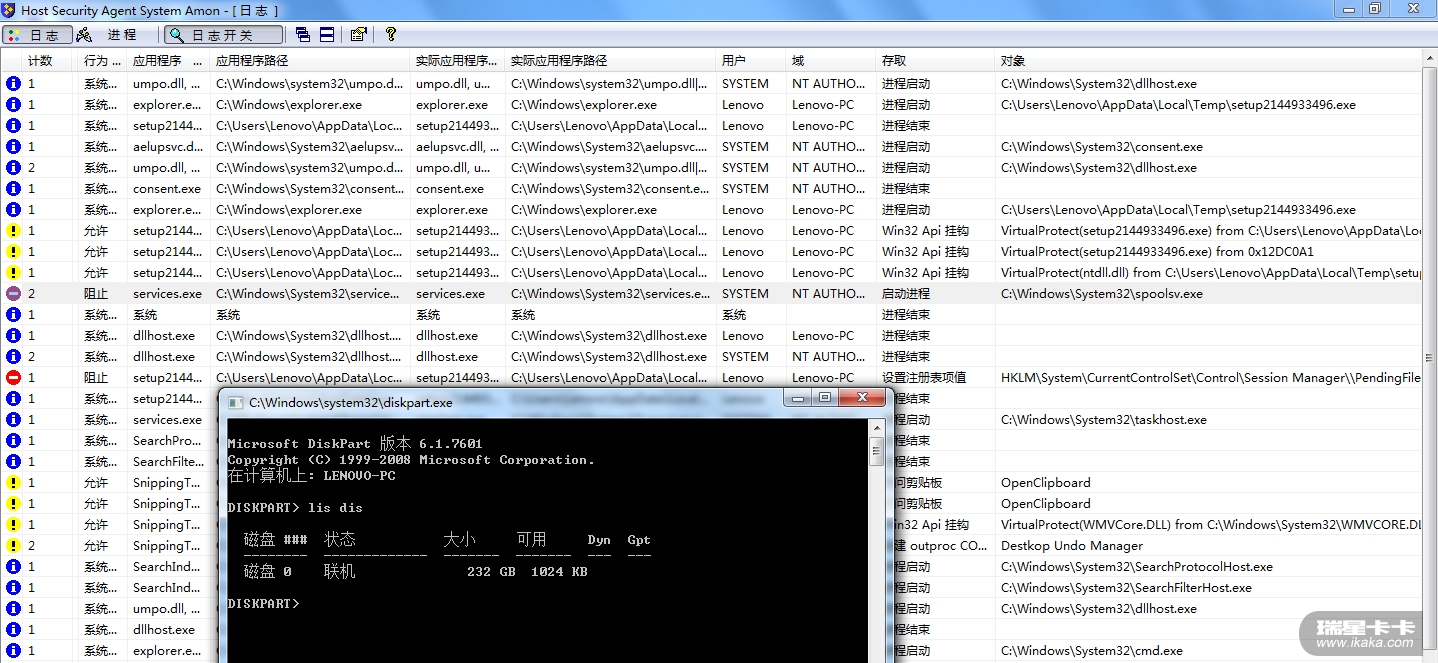Sort by the 域 column header
The height and width of the screenshot is (663, 1438).
click(x=831, y=61)
